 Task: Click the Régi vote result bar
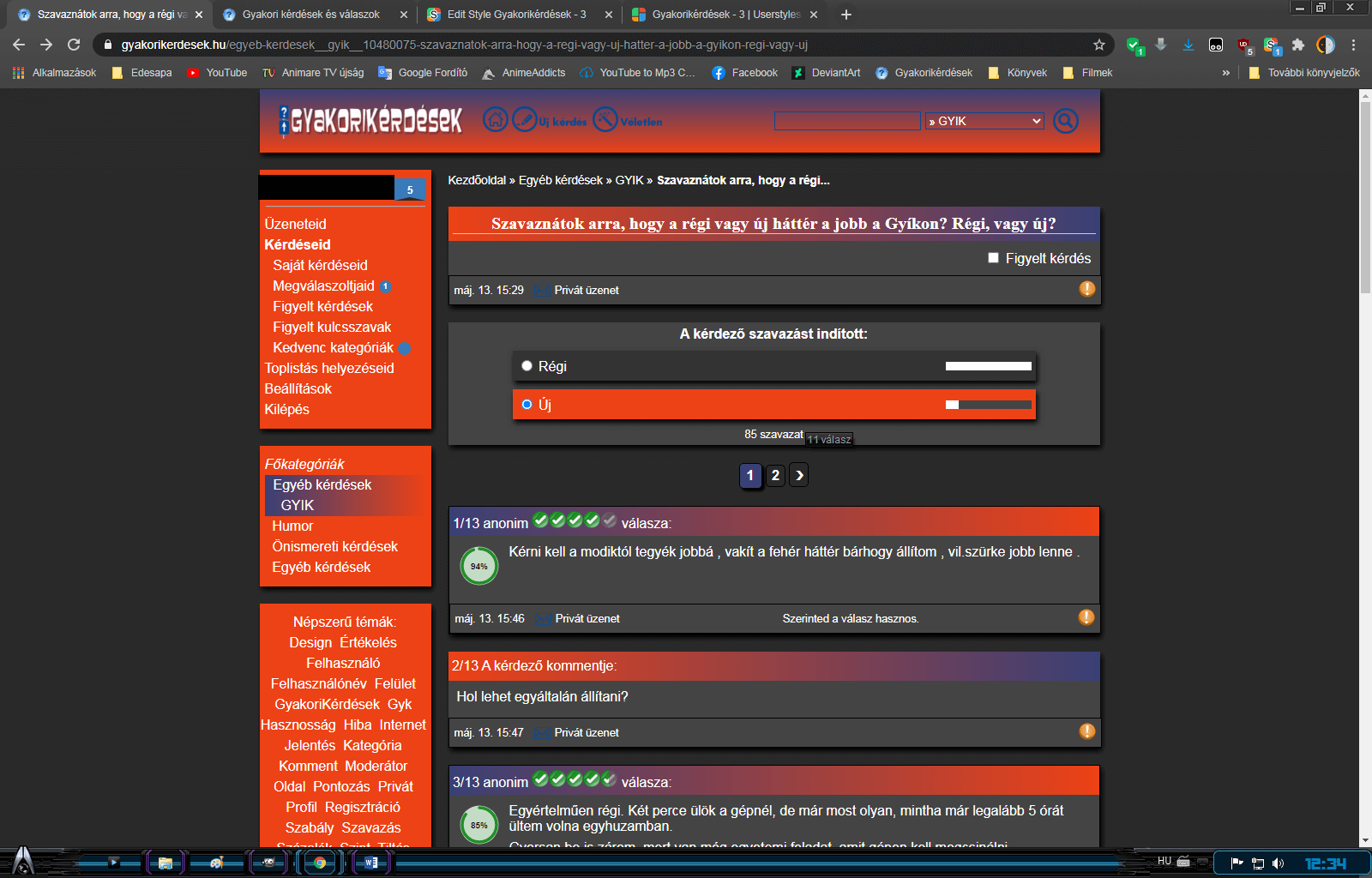click(x=989, y=366)
